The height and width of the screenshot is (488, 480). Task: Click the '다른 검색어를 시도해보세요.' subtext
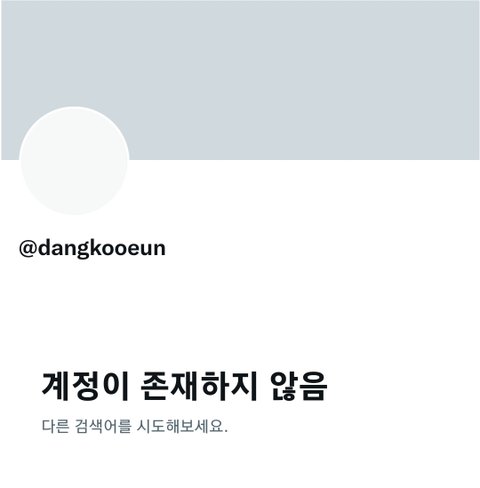pos(135,426)
